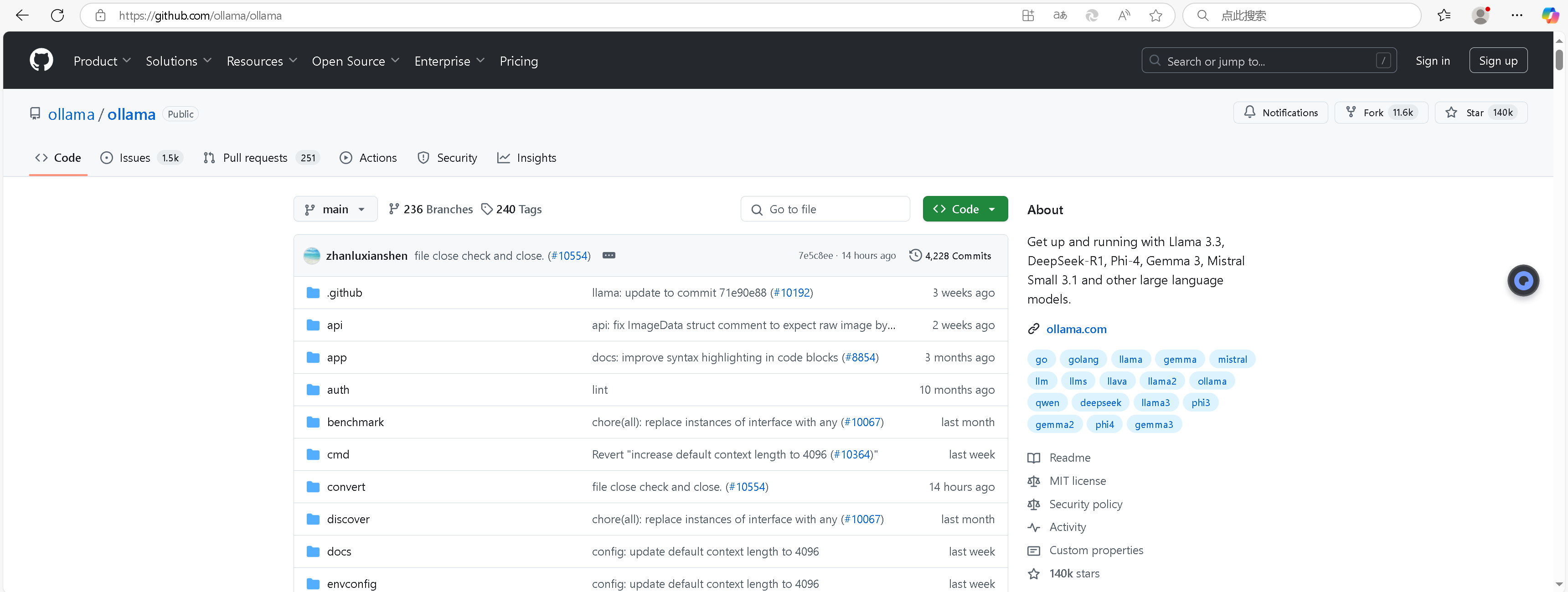This screenshot has width=1568, height=592.
Task: Open the api folder
Action: click(334, 325)
